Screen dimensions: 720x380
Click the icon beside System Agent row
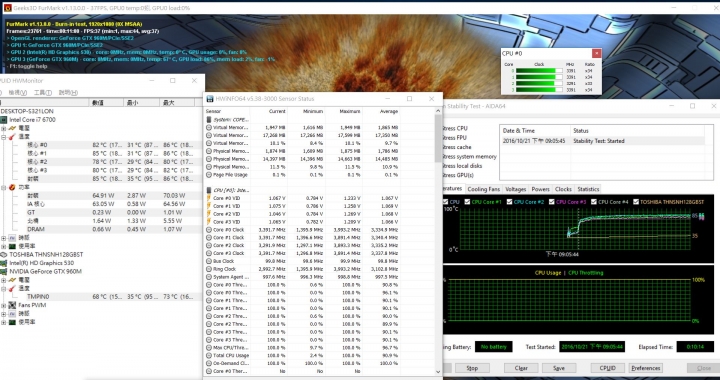[209, 277]
